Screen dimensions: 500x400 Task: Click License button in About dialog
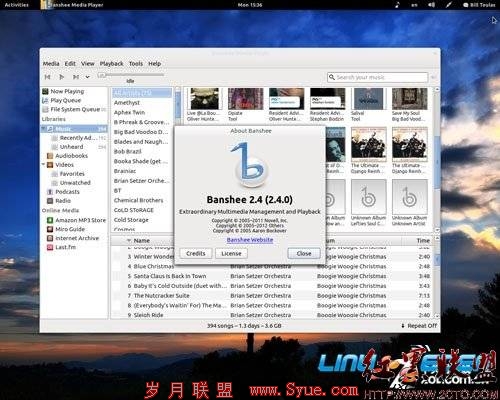pos(231,253)
